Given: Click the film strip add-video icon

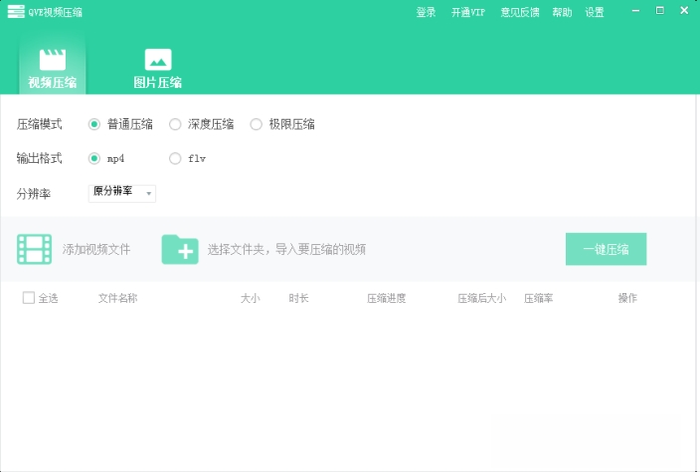Looking at the screenshot, I should 34,249.
